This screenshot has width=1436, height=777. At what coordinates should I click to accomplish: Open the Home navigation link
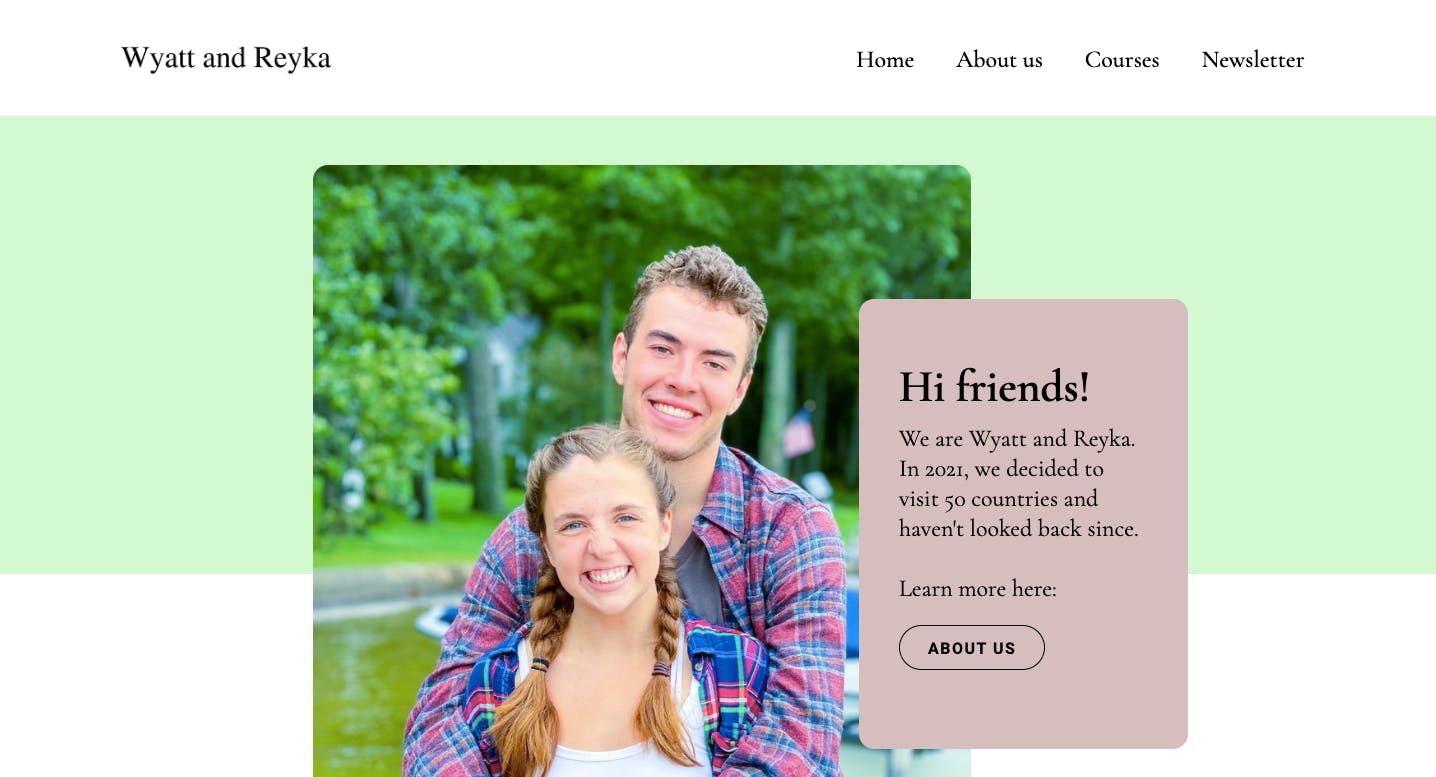(885, 60)
